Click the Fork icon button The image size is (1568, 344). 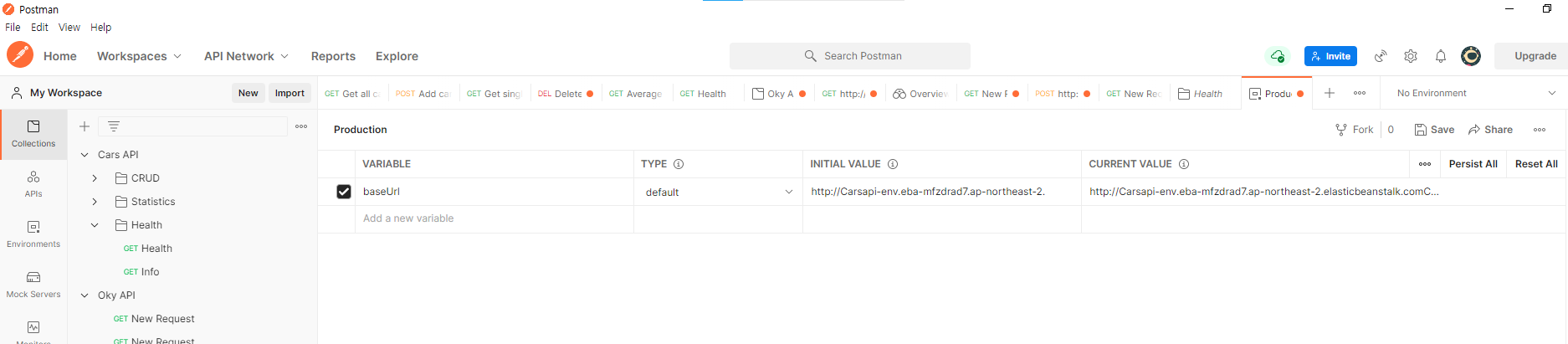[x=1355, y=130]
